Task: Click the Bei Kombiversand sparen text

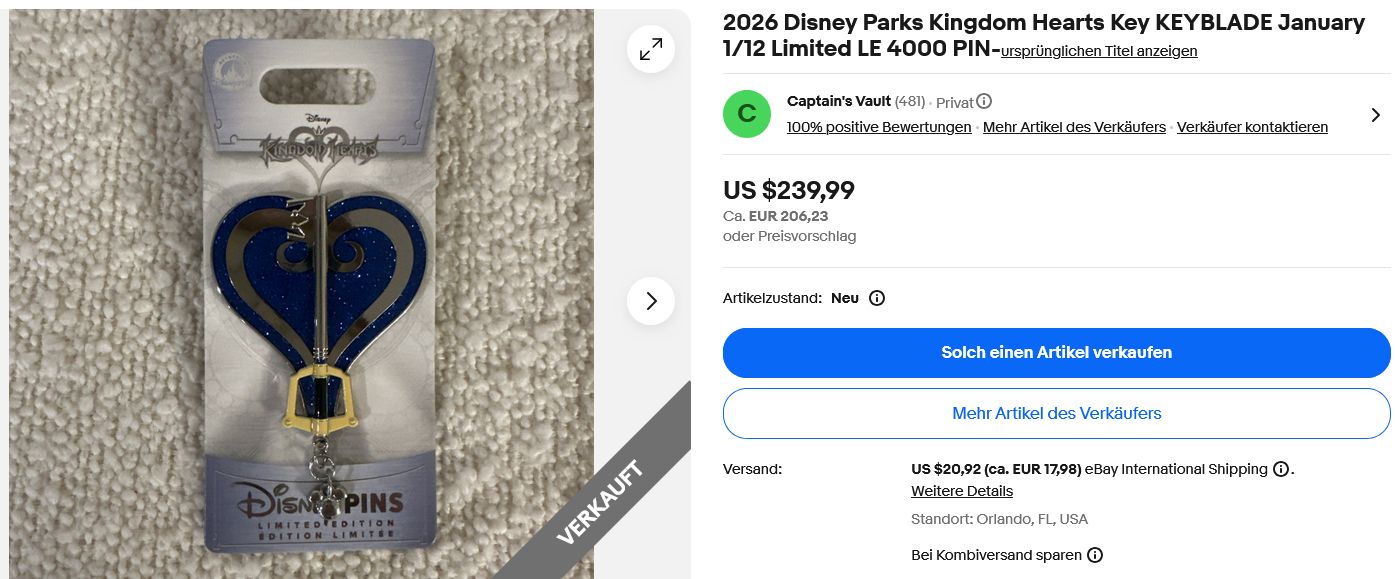Action: click(996, 555)
